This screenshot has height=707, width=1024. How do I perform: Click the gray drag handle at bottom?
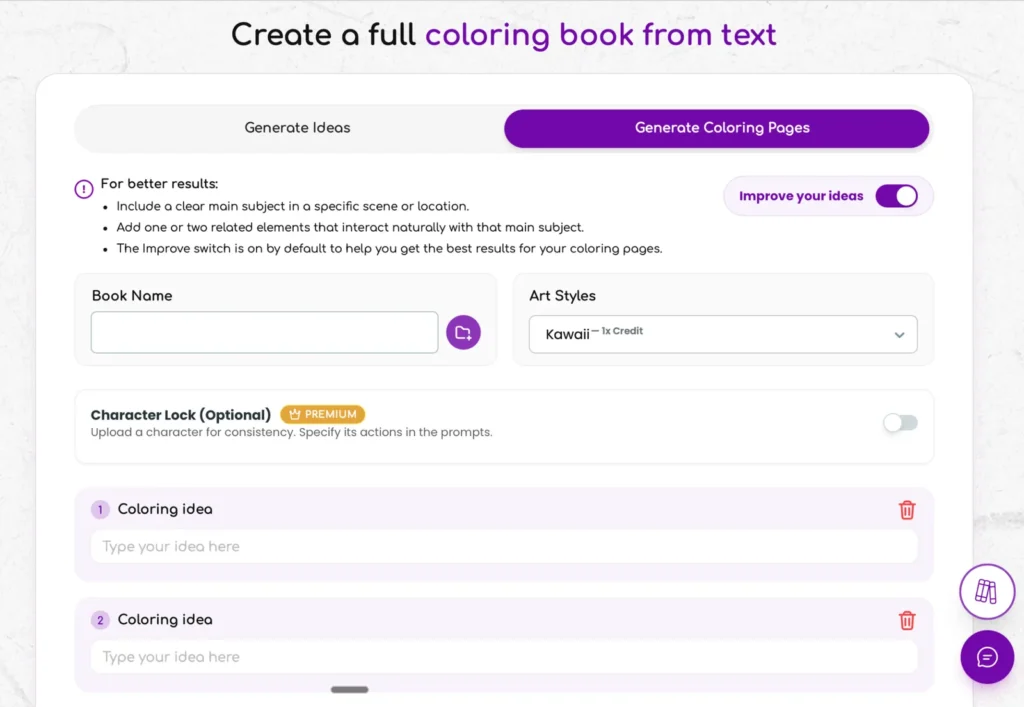(x=349, y=689)
